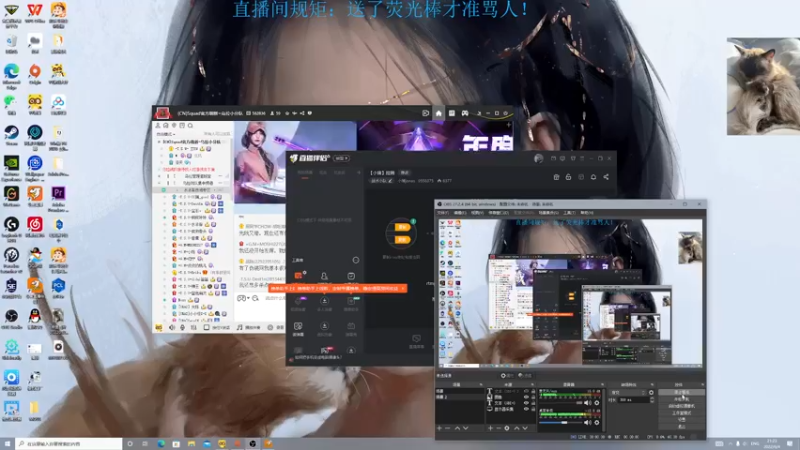Toggle visibility eye of image source in OBS
Image resolution: width=800 pixels, height=450 pixels.
pyautogui.click(x=526, y=397)
